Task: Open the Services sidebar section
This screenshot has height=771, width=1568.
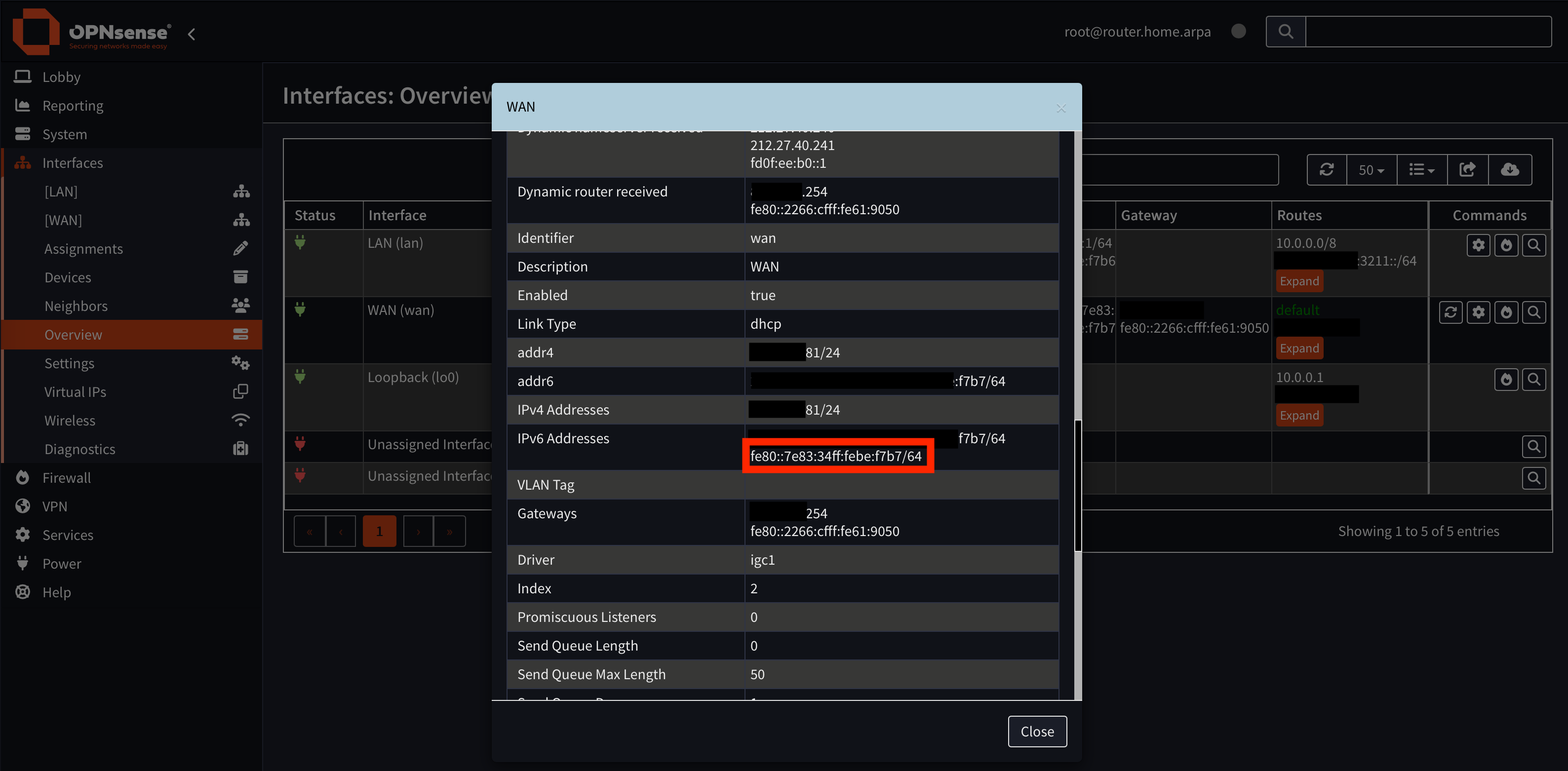Action: click(x=68, y=535)
